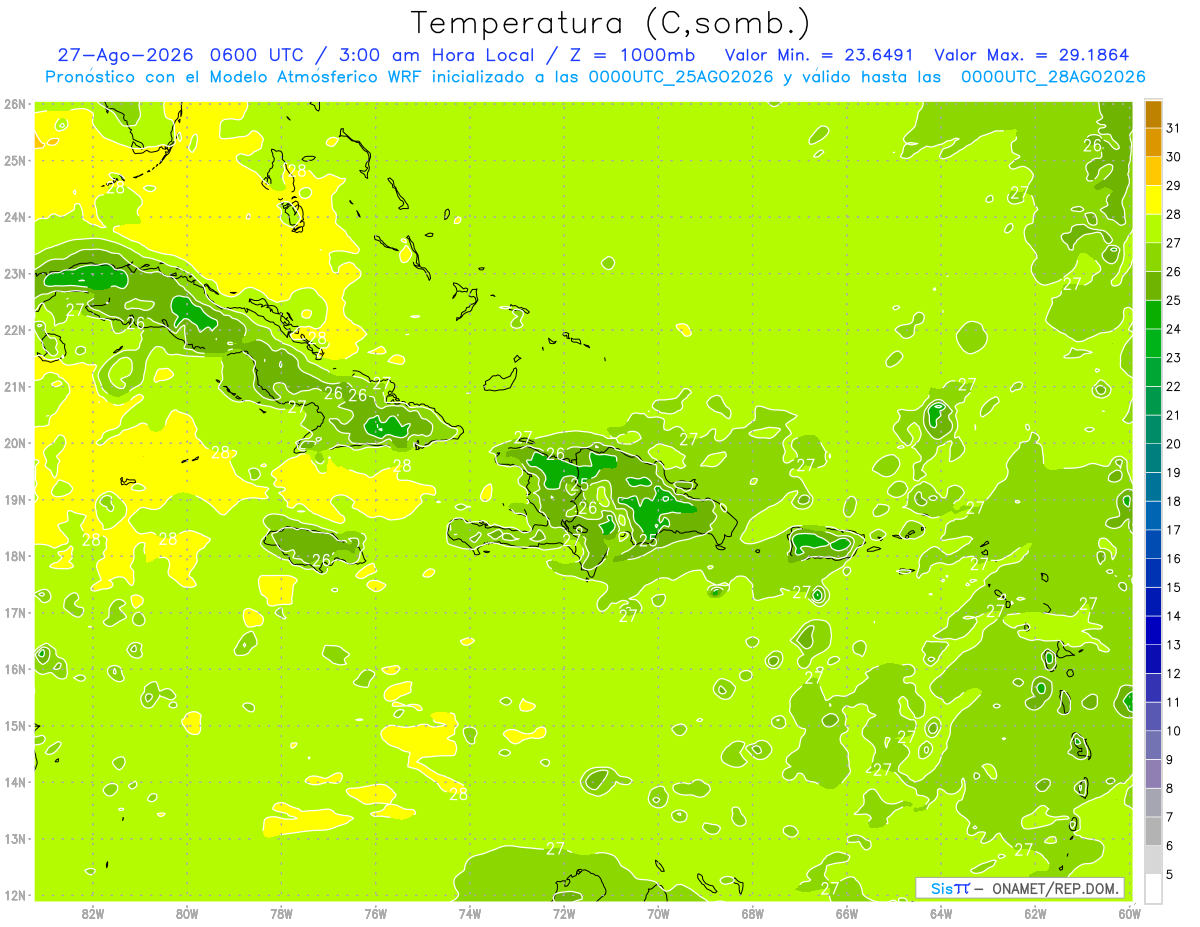Click the longitude label "70W"
Viewport: 1200px width, 927px height.
click(658, 913)
